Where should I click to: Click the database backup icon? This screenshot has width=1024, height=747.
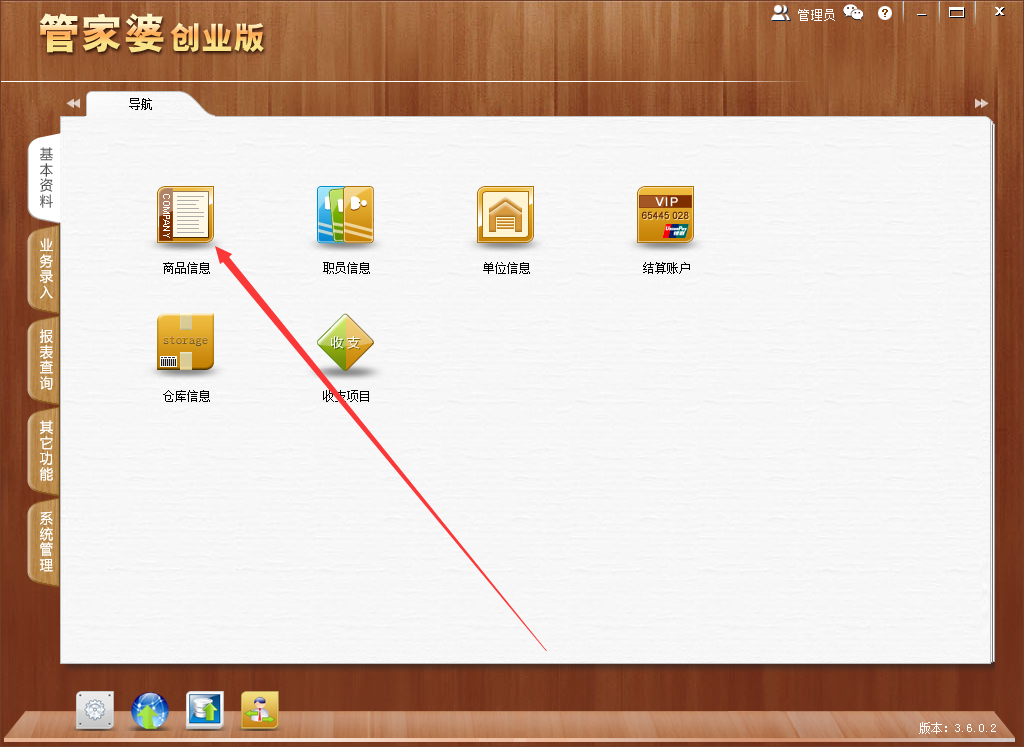tap(204, 711)
